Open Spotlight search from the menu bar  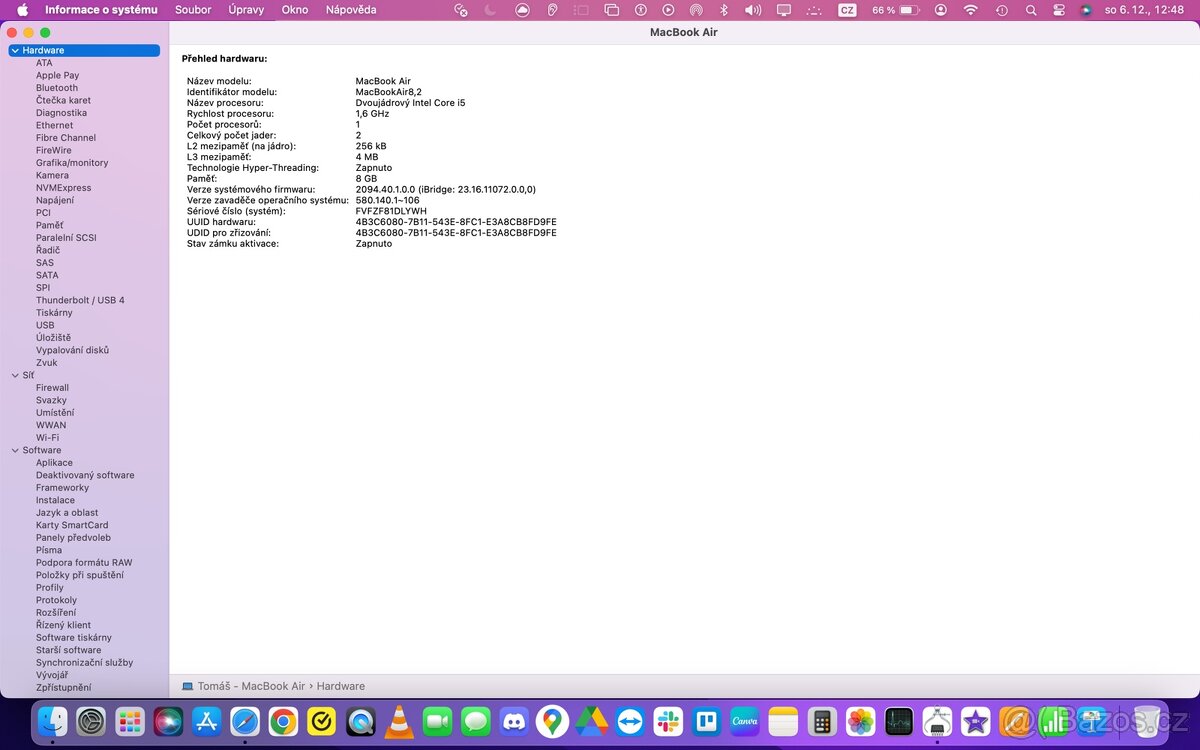(x=1031, y=11)
